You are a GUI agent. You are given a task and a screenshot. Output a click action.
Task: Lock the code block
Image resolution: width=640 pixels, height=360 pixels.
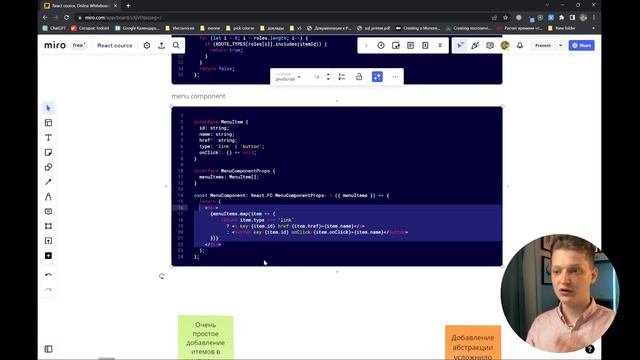point(359,77)
